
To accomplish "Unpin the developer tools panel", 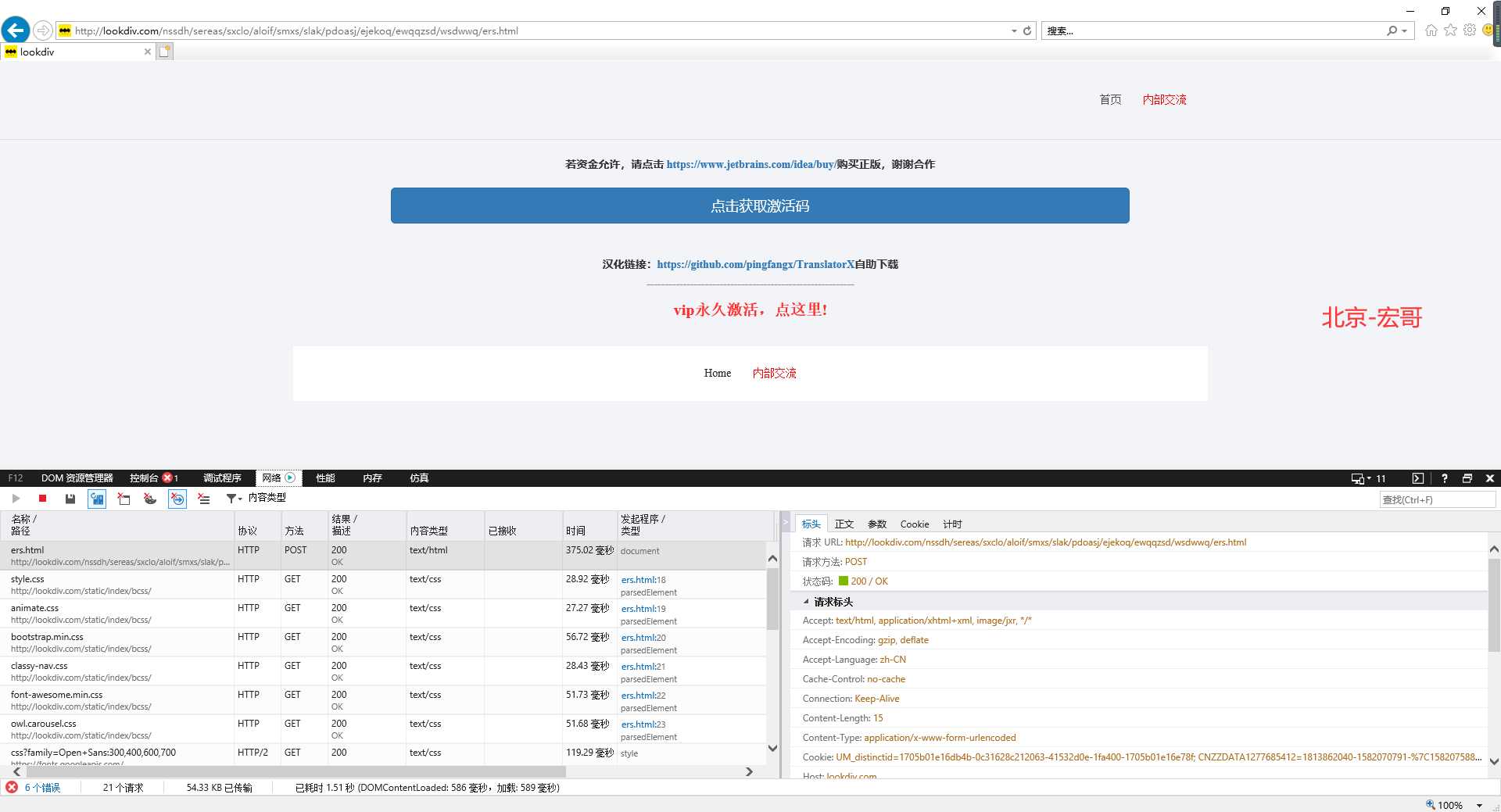I will click(1467, 478).
